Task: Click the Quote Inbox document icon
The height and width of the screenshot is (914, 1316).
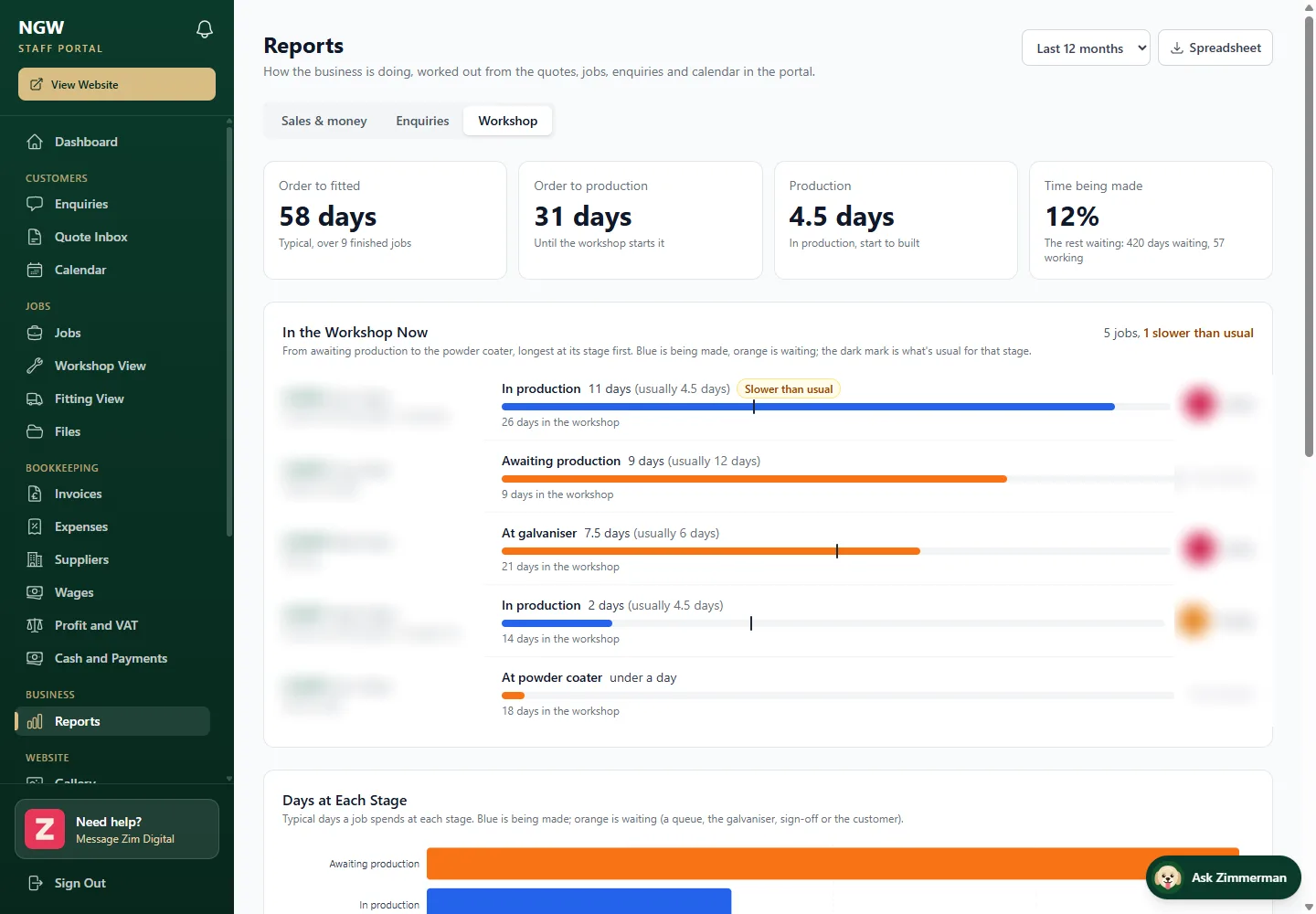Action: 35,237
